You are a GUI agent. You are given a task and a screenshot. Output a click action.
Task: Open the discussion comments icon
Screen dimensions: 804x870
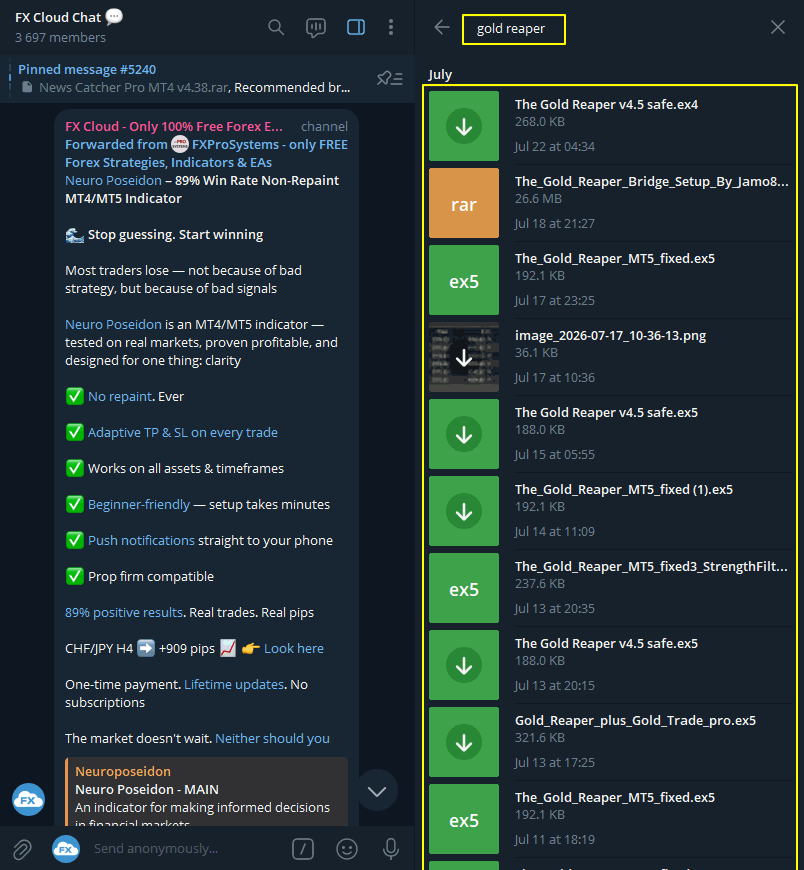pyautogui.click(x=316, y=27)
